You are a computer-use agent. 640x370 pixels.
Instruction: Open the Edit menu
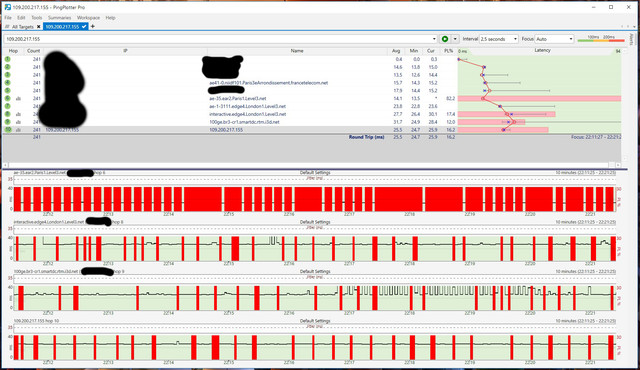point(21,18)
